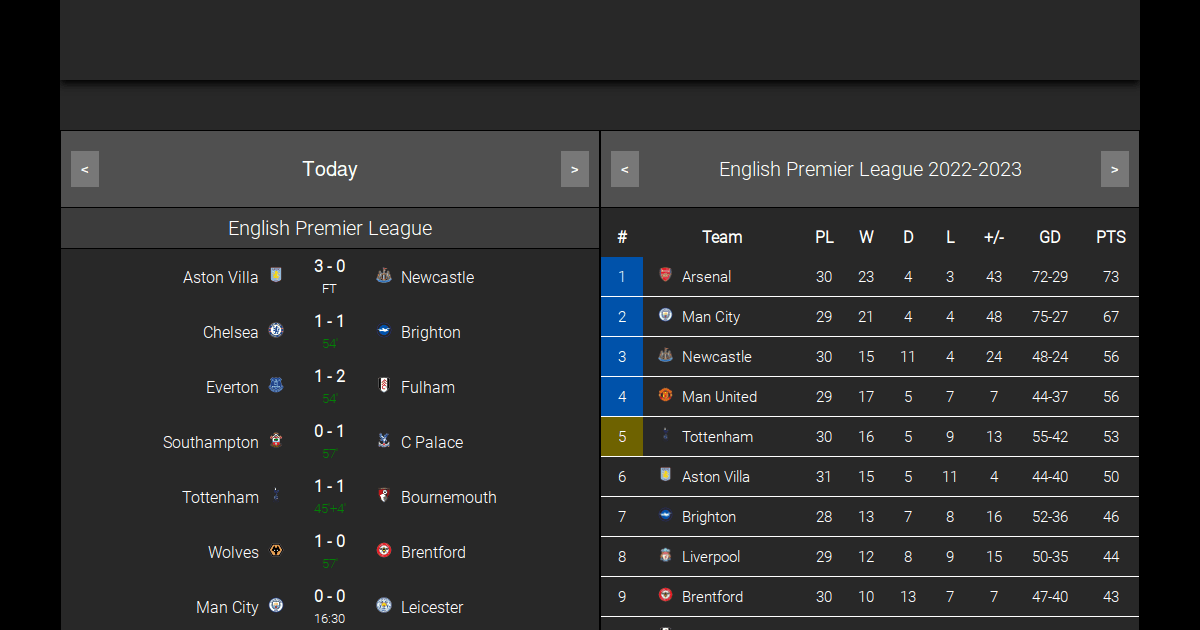
Task: Select the Brighton badge next to the Chelsea match
Action: 384,331
